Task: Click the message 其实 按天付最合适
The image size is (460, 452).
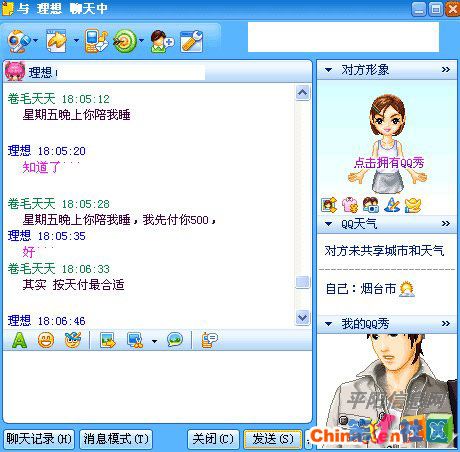Action: point(74,285)
